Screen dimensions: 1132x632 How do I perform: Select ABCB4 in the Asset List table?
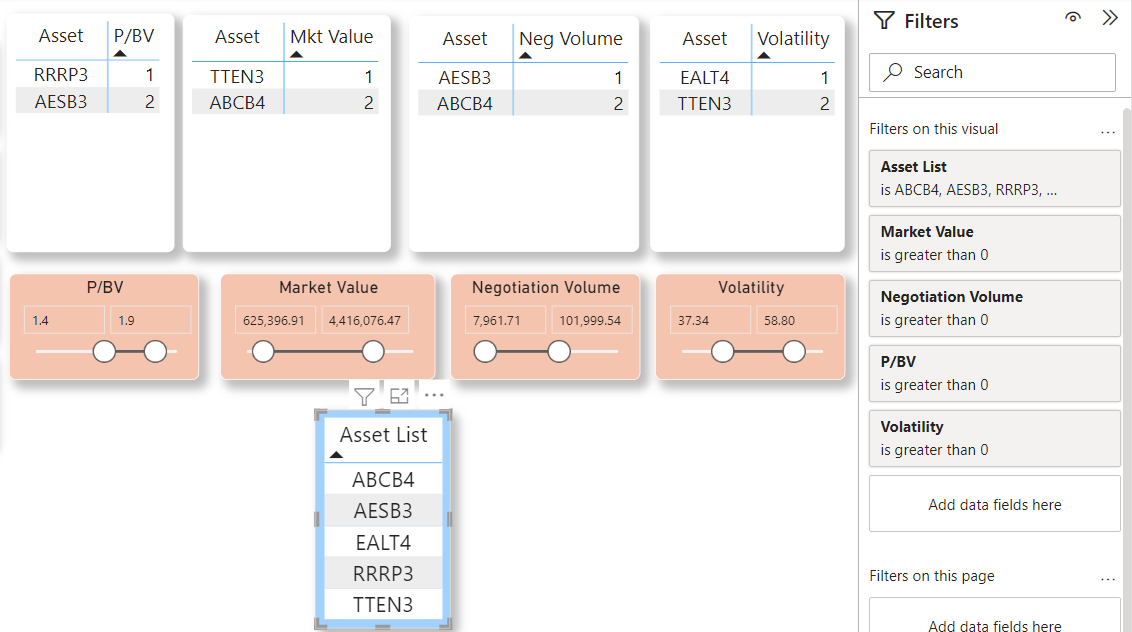click(x=383, y=480)
